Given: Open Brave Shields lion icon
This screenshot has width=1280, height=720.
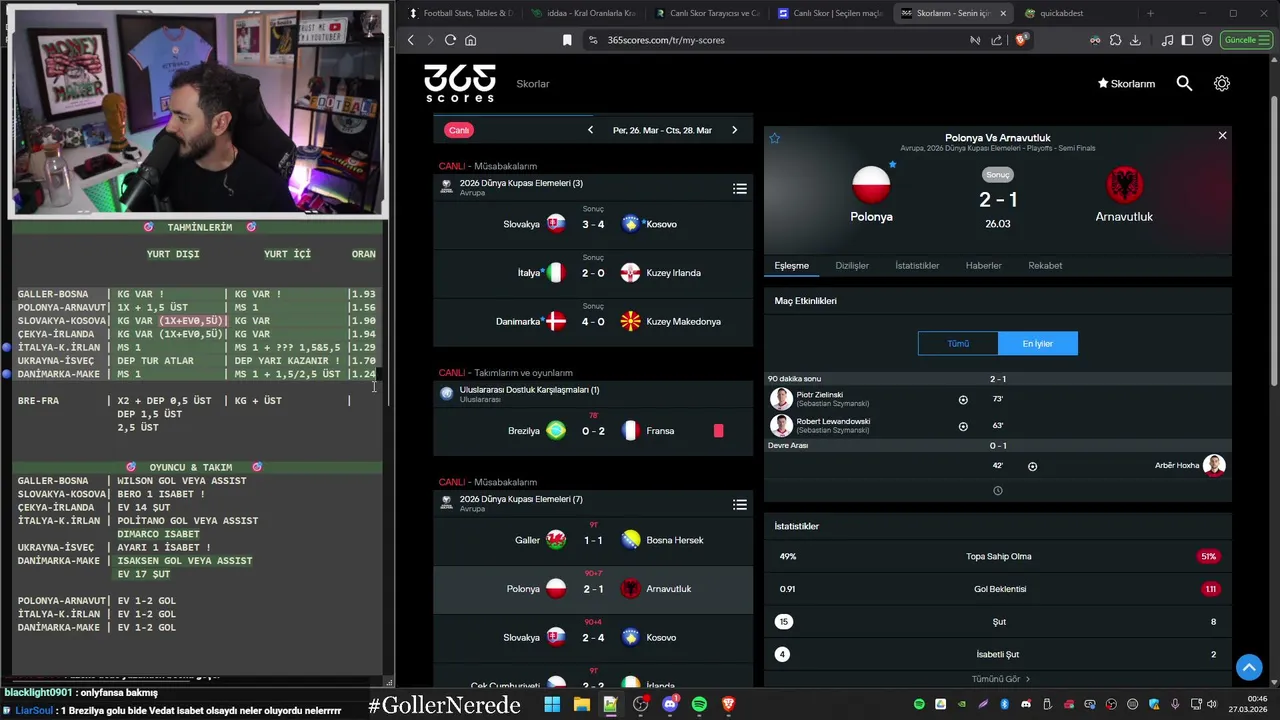Looking at the screenshot, I should (1020, 40).
